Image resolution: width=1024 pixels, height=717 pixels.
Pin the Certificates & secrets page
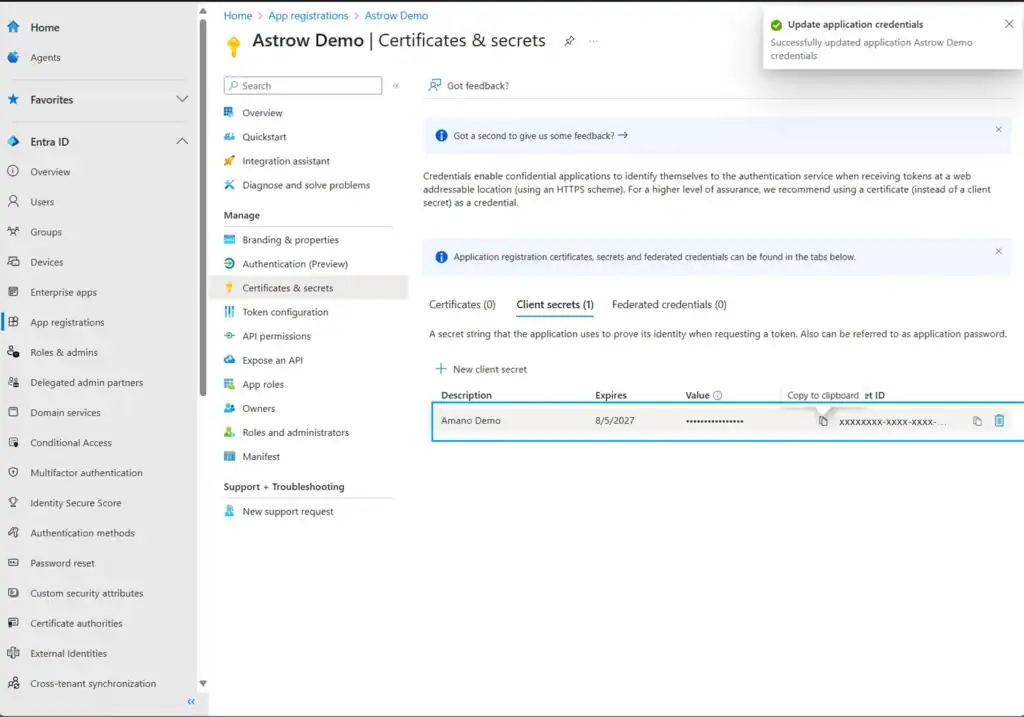(x=569, y=40)
